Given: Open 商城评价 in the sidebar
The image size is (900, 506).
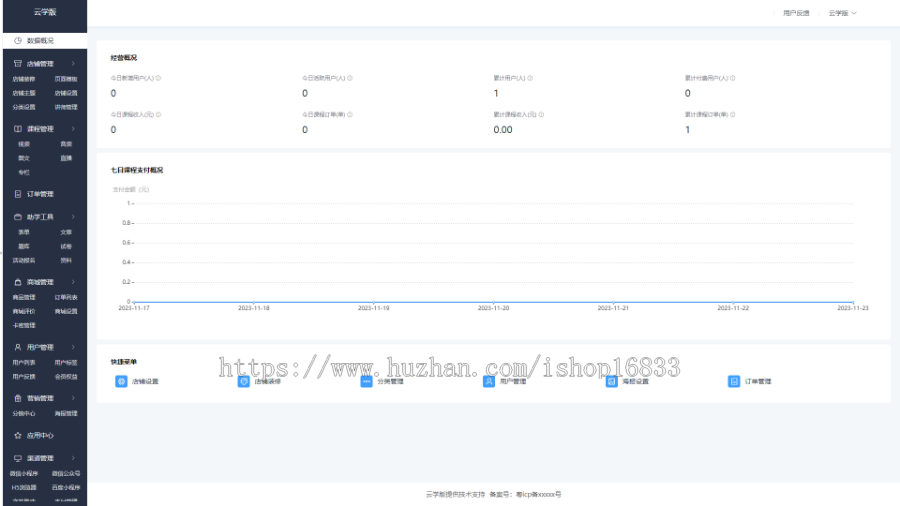Looking at the screenshot, I should (24, 312).
